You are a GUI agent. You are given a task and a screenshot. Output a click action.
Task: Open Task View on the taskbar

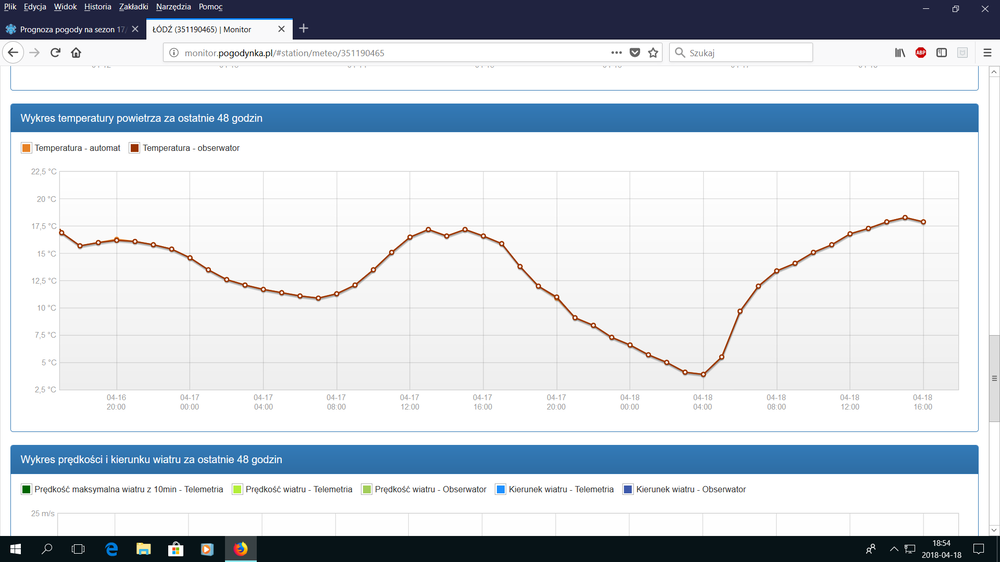tap(78, 549)
